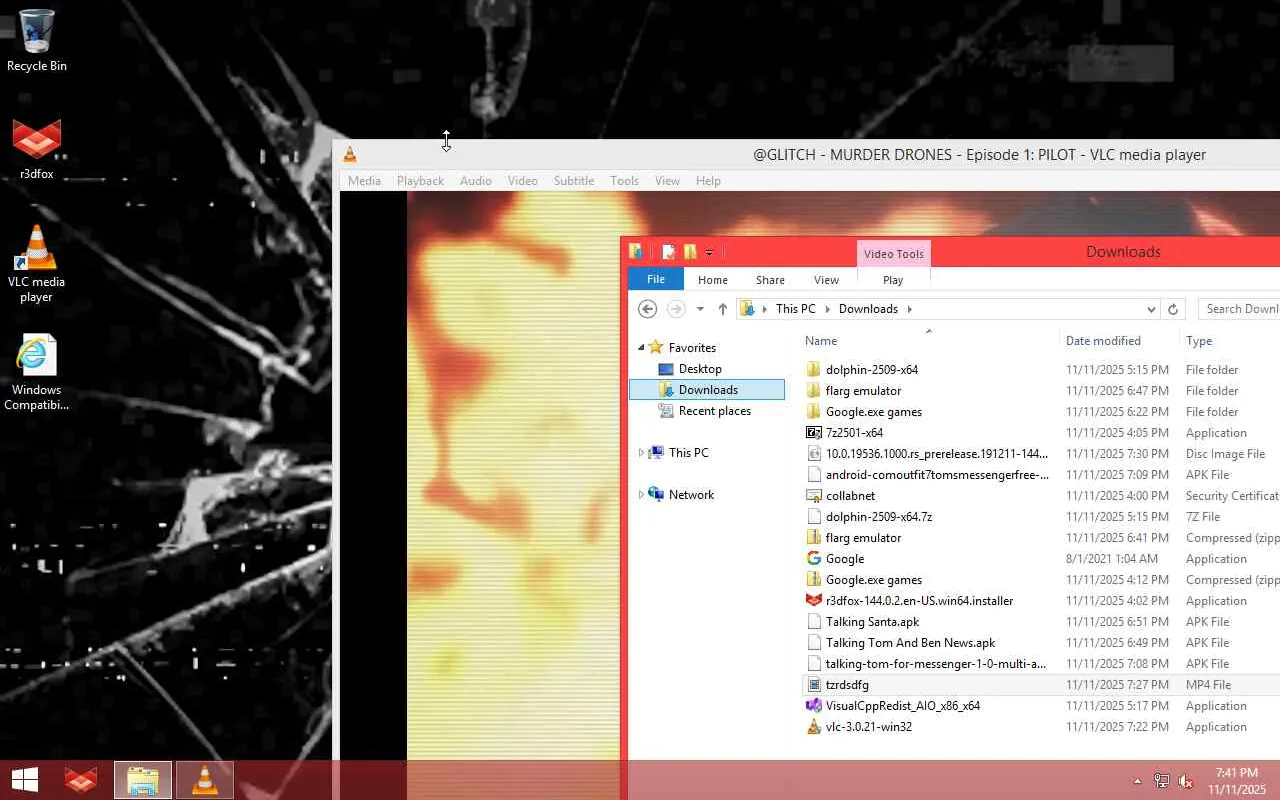Click This PC in the address bar
1280x800 pixels.
click(x=796, y=309)
